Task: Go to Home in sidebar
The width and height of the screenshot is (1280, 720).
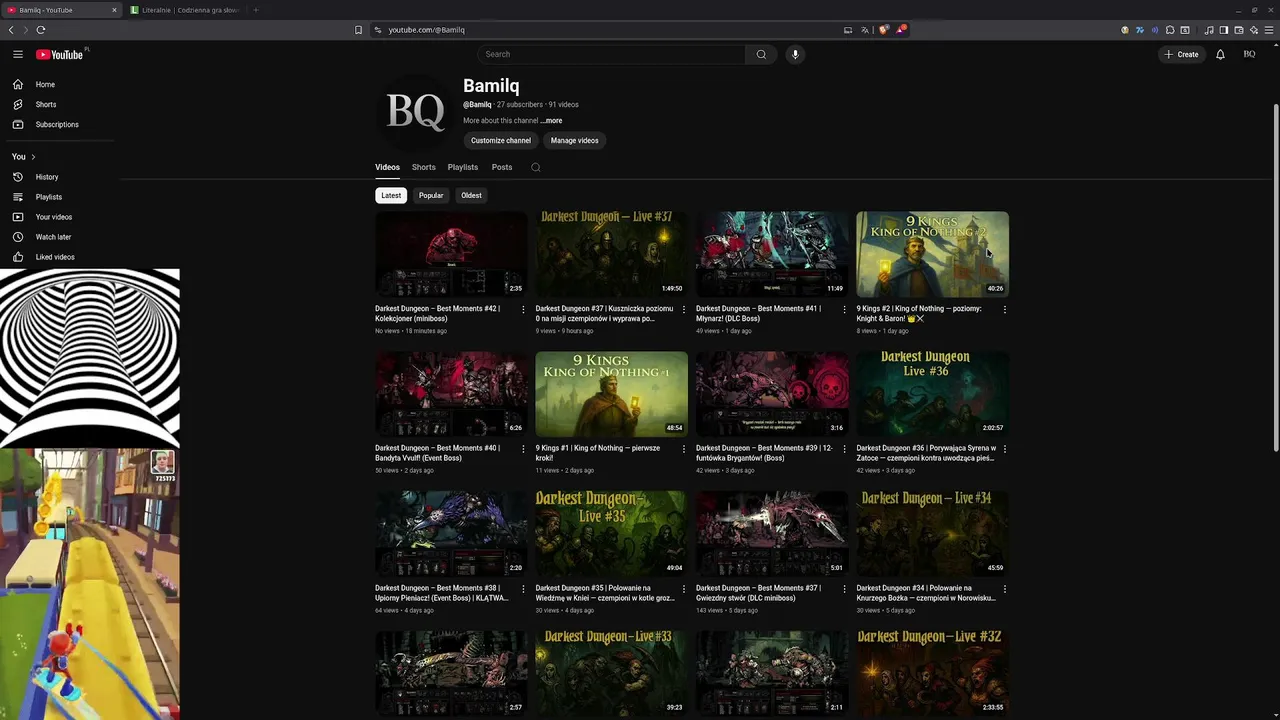Action: pyautogui.click(x=60, y=85)
